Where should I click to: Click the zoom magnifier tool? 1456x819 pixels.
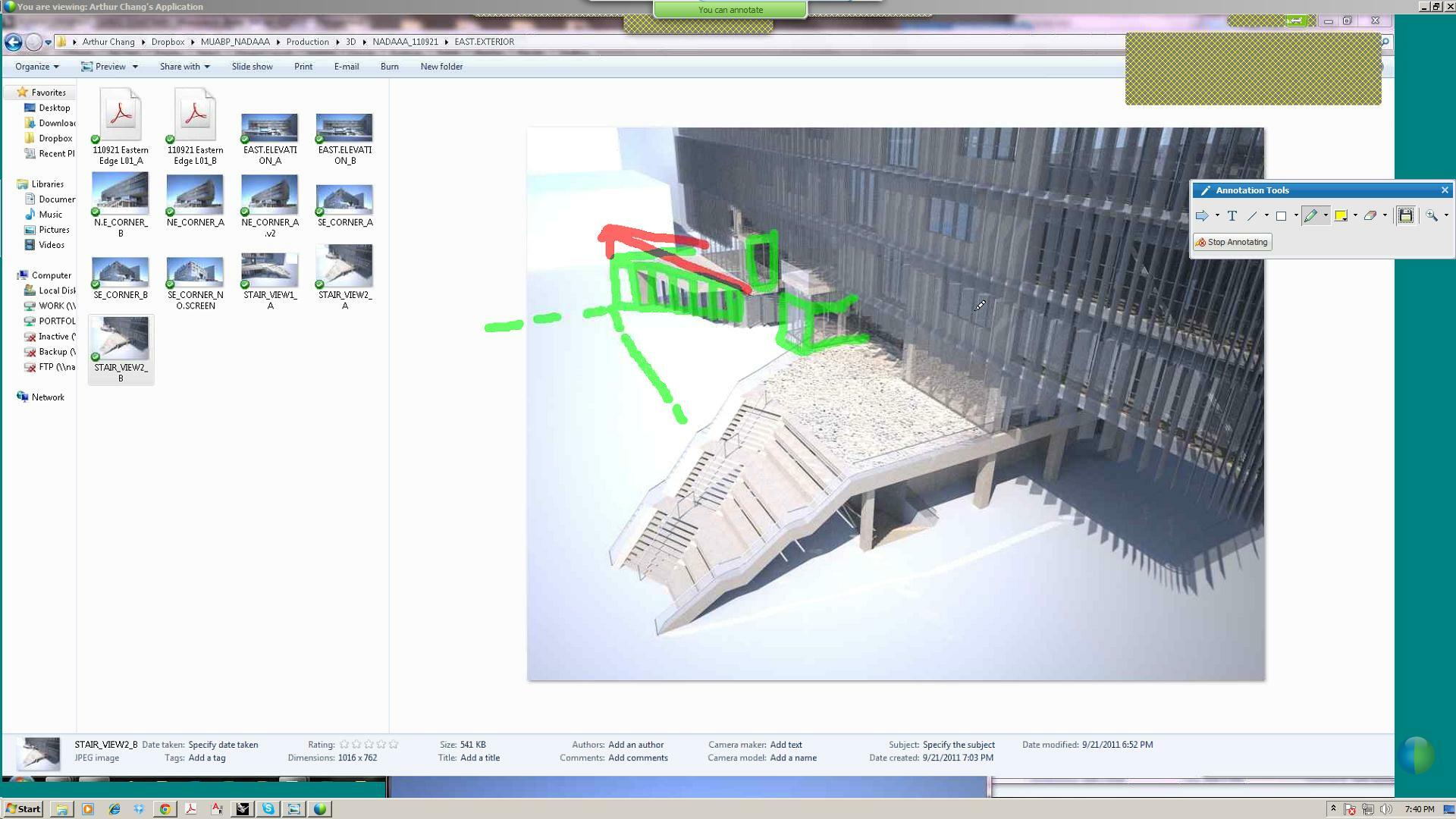pyautogui.click(x=1432, y=216)
